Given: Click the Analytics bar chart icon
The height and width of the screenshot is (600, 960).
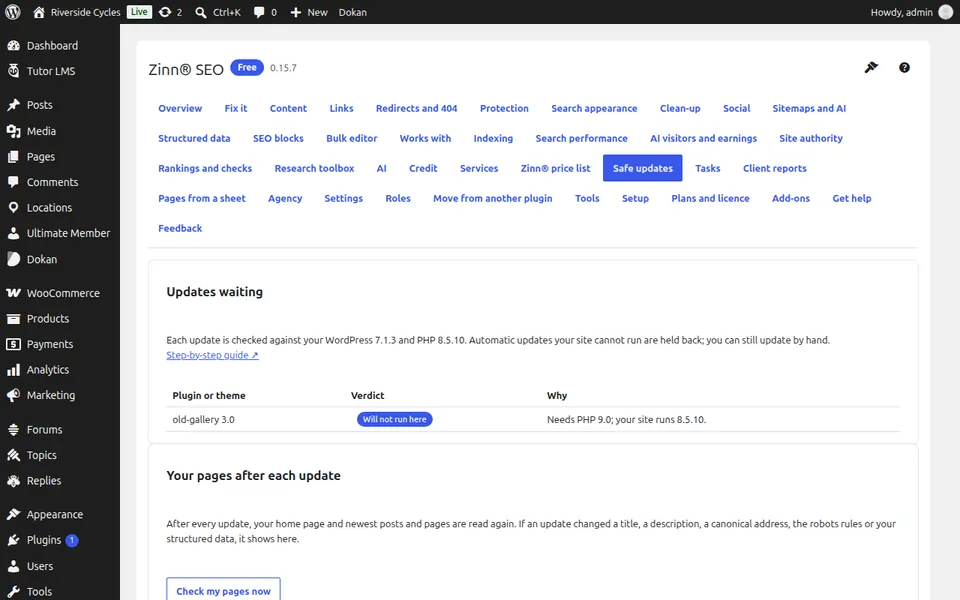Looking at the screenshot, I should point(13,370).
